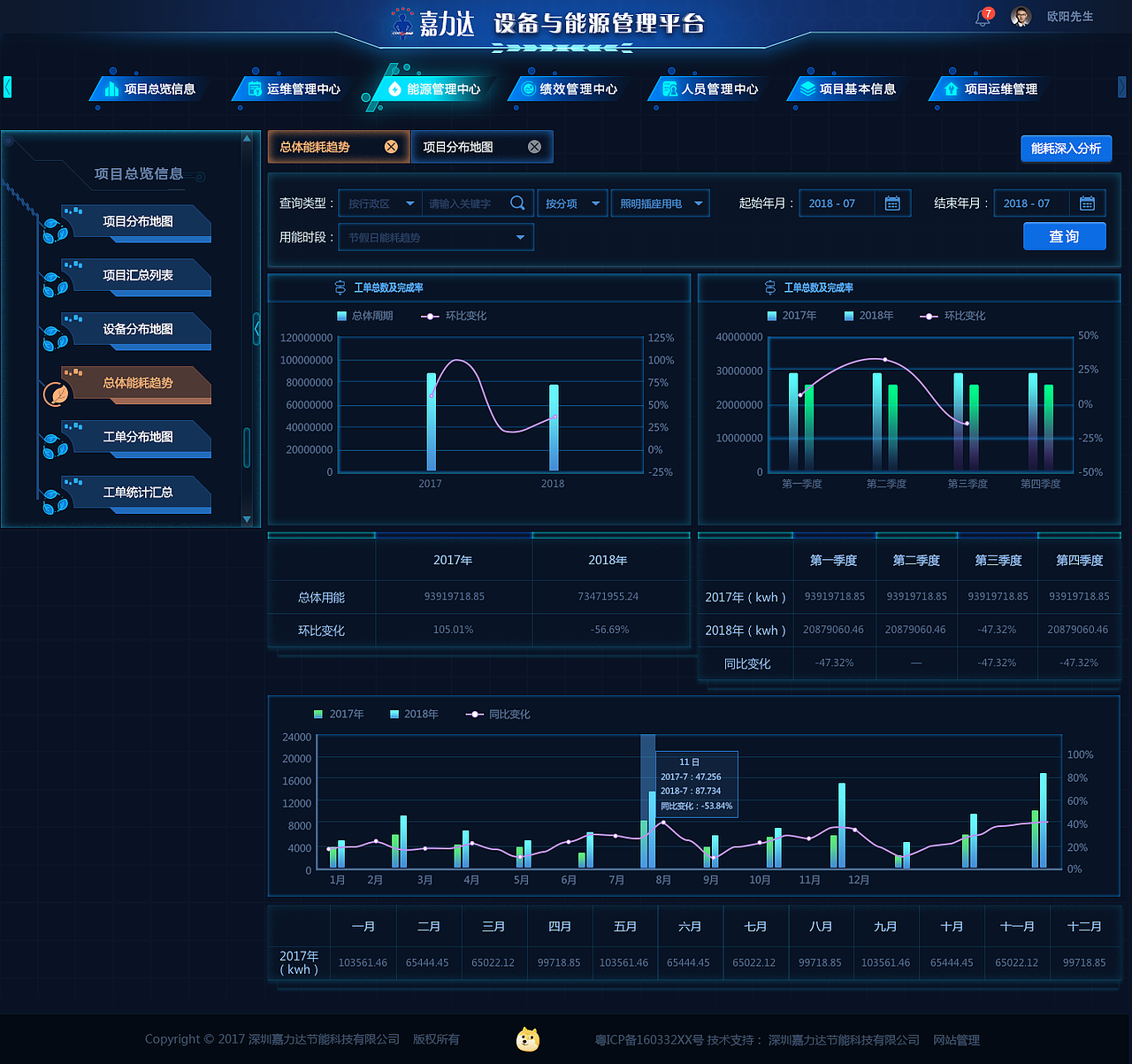1132x1064 pixels.
Task: Click the calendar icon on 运维管理中心
Action: pyautogui.click(x=255, y=88)
